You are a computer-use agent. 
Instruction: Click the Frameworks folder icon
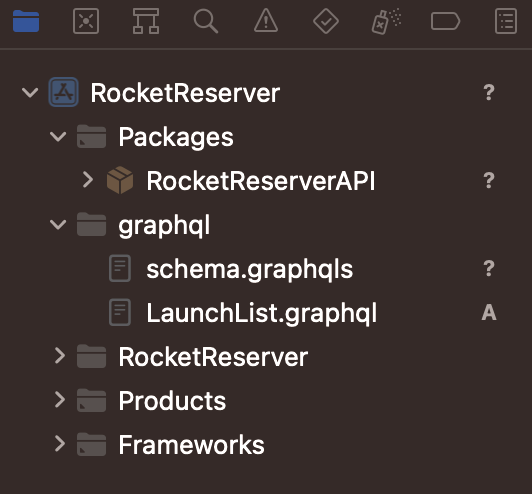(91, 444)
